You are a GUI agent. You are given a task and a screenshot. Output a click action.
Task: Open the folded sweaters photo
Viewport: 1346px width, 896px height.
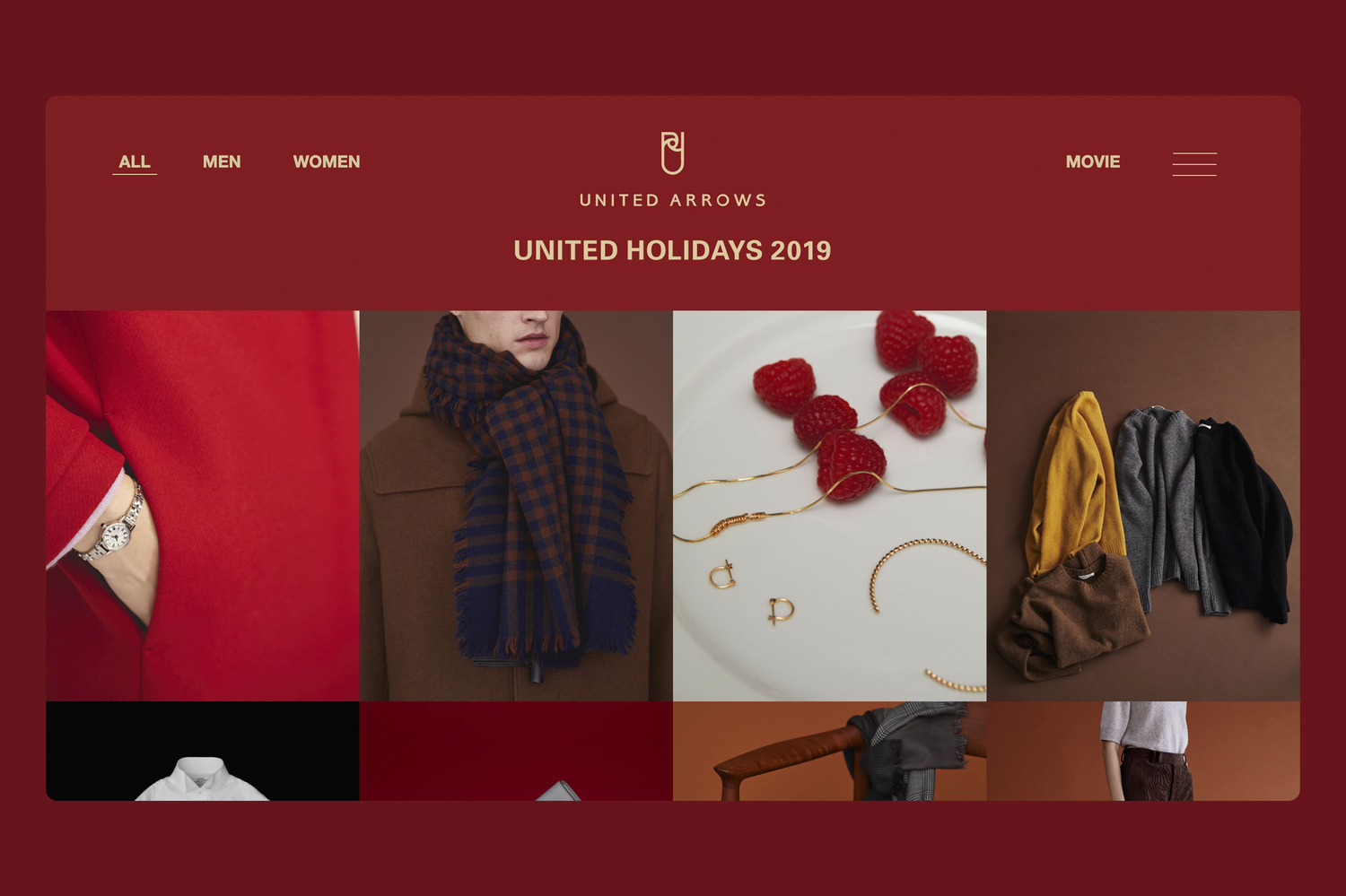(x=1143, y=506)
